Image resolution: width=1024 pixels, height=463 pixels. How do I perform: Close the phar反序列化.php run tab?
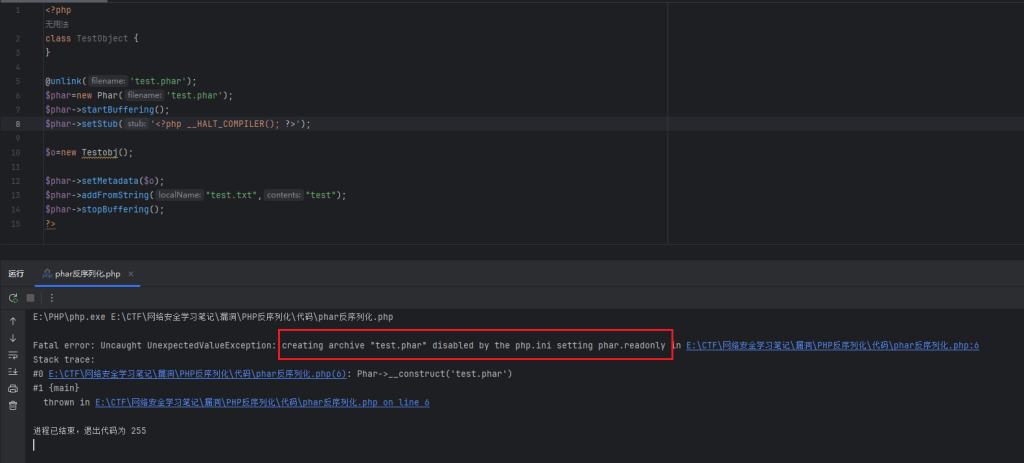pos(131,273)
